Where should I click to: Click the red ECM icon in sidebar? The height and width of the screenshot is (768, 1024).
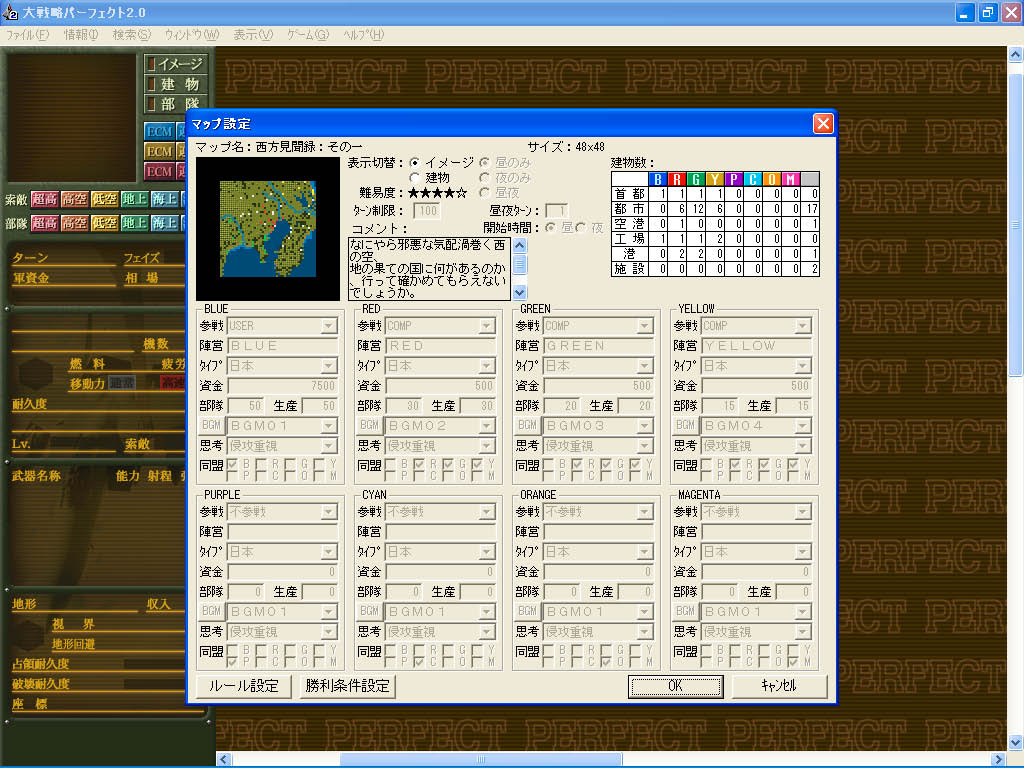[x=159, y=172]
